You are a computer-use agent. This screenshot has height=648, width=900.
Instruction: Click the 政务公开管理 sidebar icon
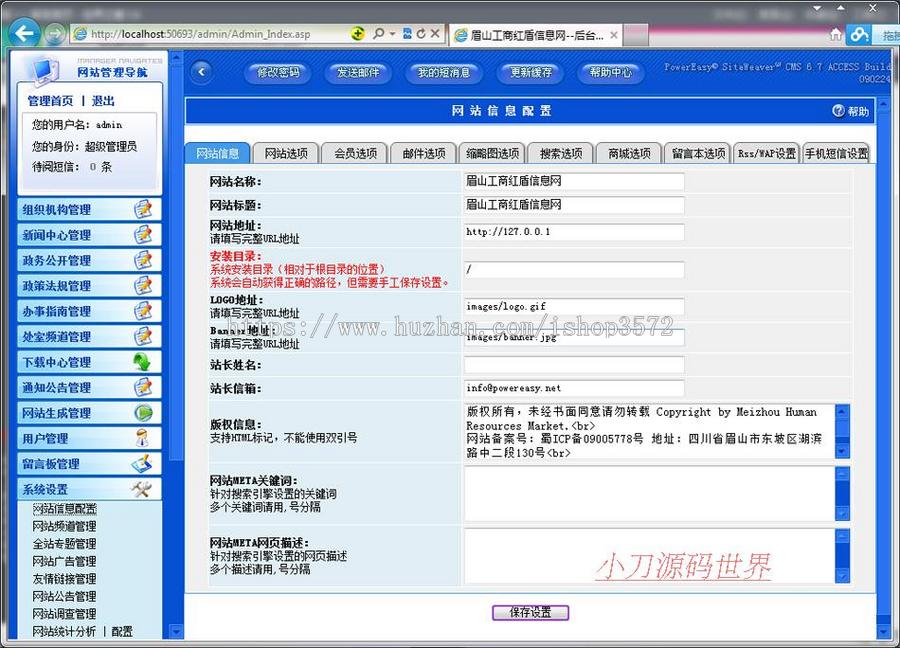(146, 260)
